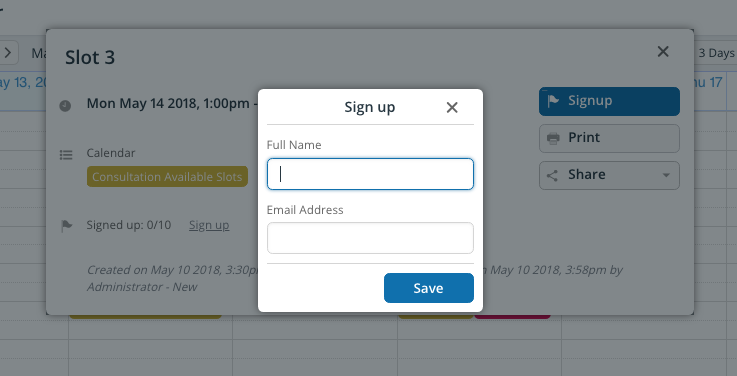Save the sign up form
Image resolution: width=737 pixels, height=376 pixels.
429,288
